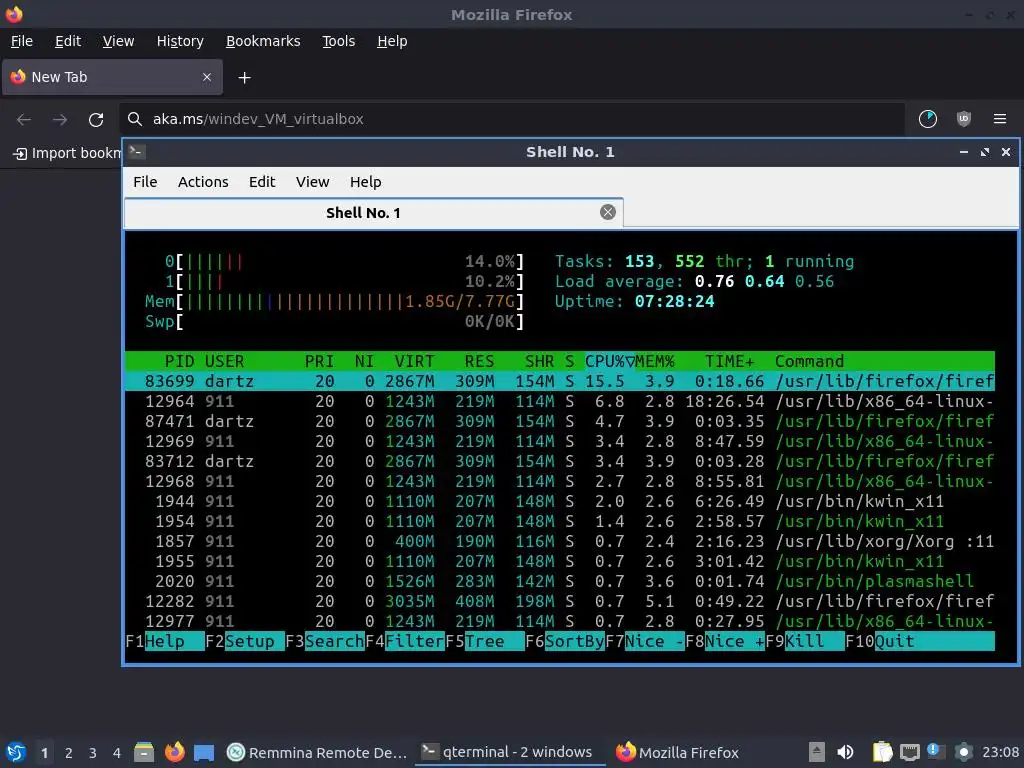Image resolution: width=1024 pixels, height=768 pixels.
Task: Open the Lubuntu application menu icon
Action: 16,752
